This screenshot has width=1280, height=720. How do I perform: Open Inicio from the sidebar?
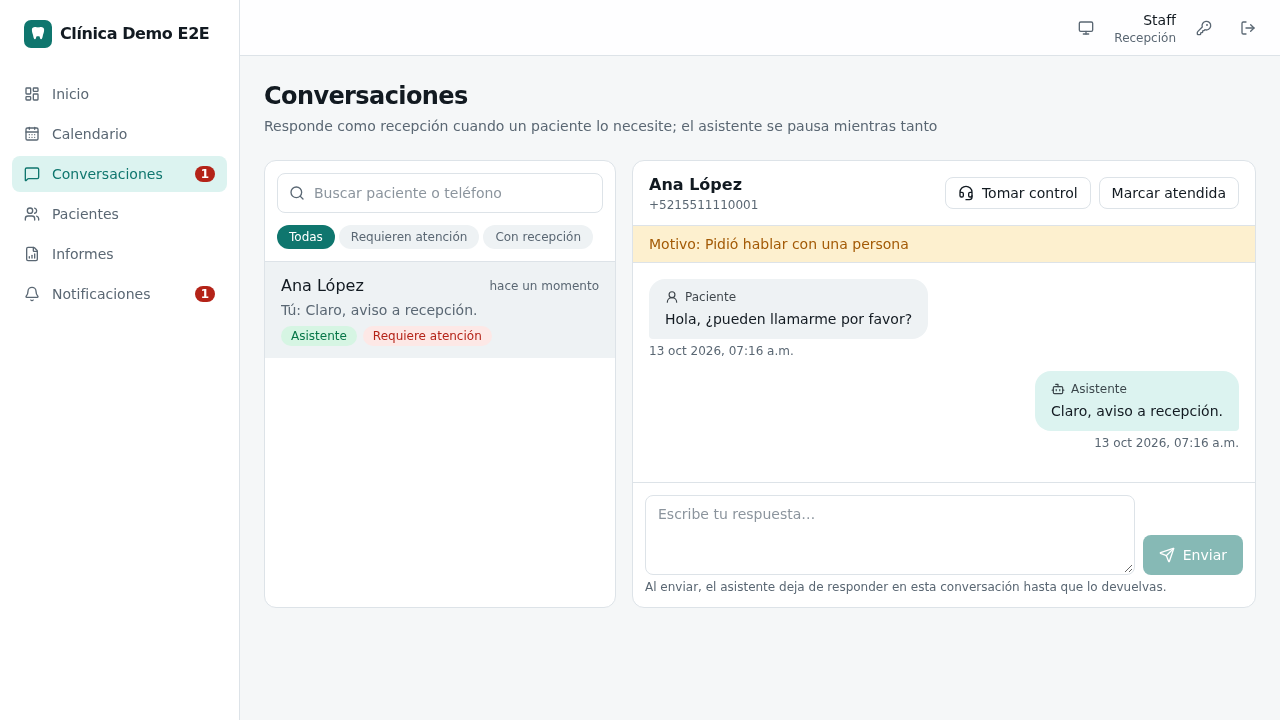[119, 94]
